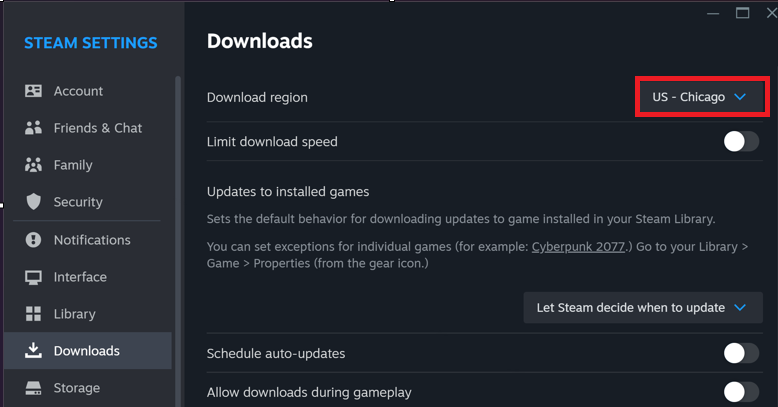Select the Downloads settings tab
This screenshot has width=778, height=407.
(86, 351)
